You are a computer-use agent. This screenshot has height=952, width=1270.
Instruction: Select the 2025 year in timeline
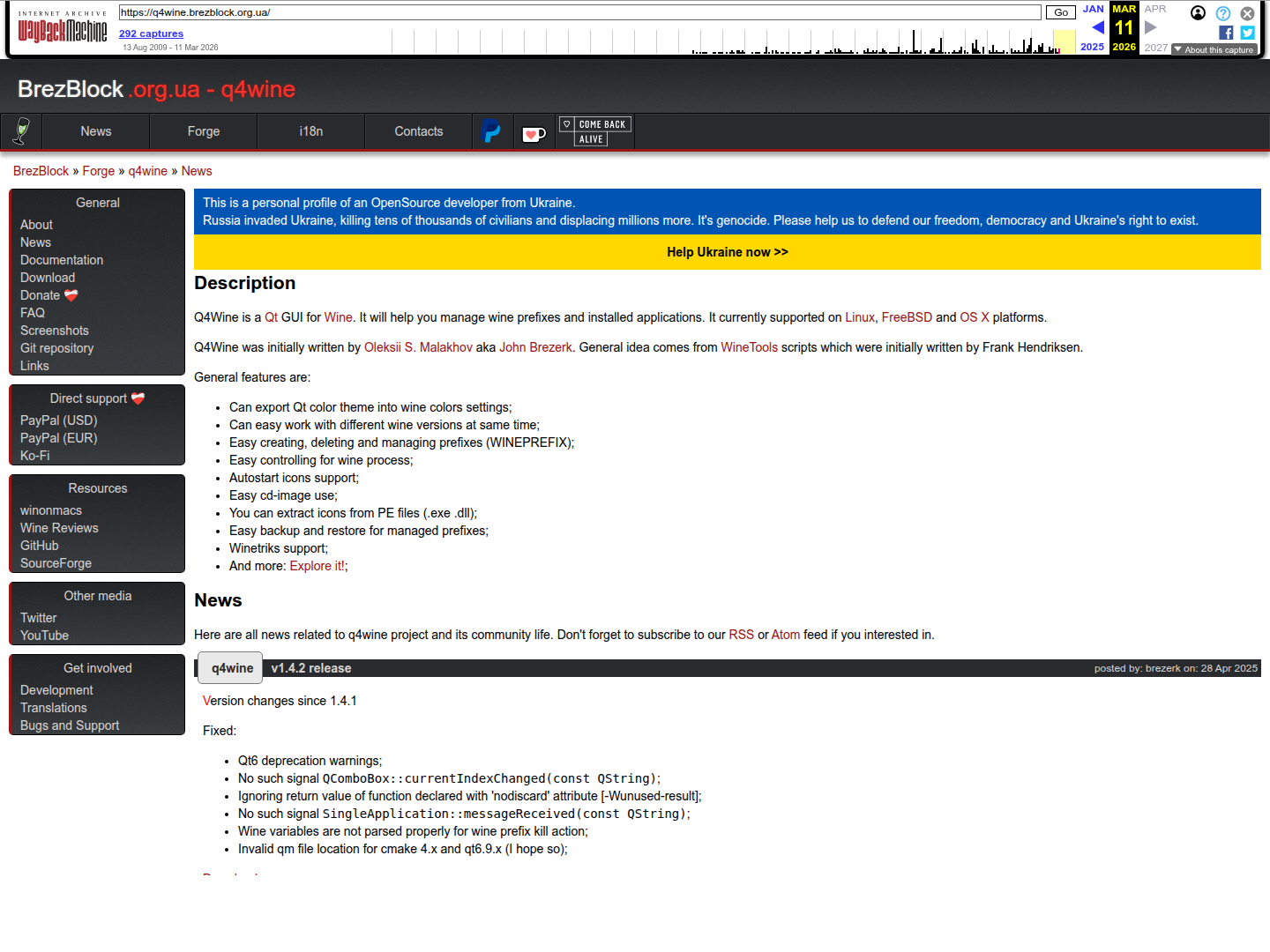point(1092,47)
